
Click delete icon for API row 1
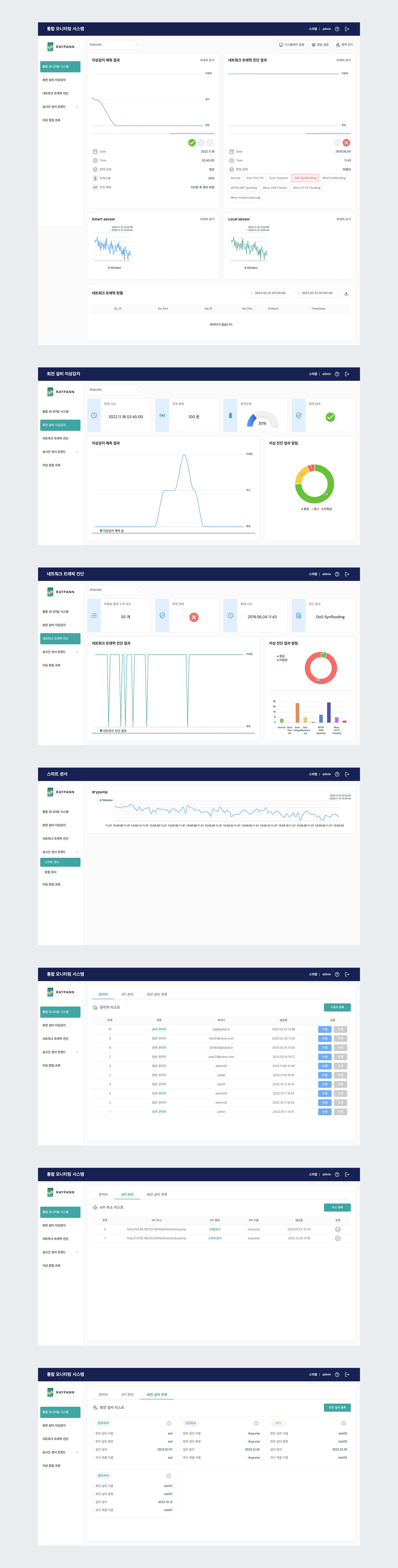(x=338, y=1238)
